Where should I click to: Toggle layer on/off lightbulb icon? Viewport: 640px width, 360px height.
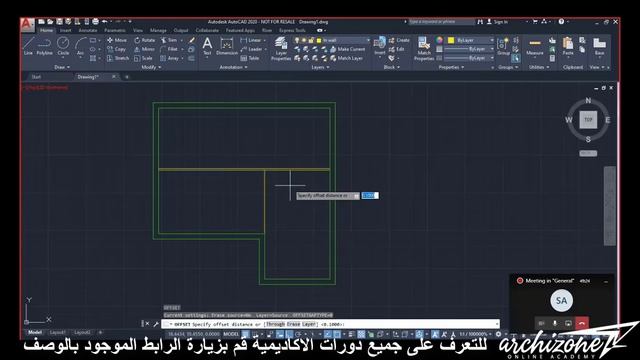click(x=297, y=40)
